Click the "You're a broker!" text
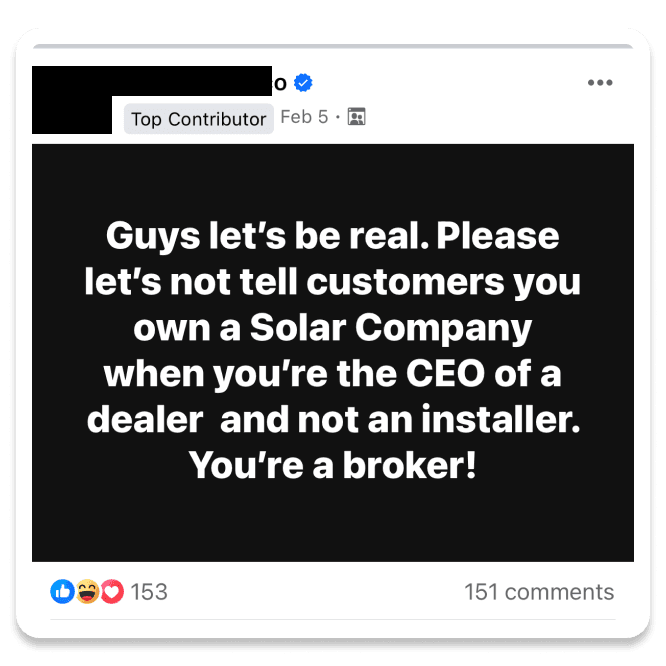This screenshot has width=666, height=666. click(332, 464)
